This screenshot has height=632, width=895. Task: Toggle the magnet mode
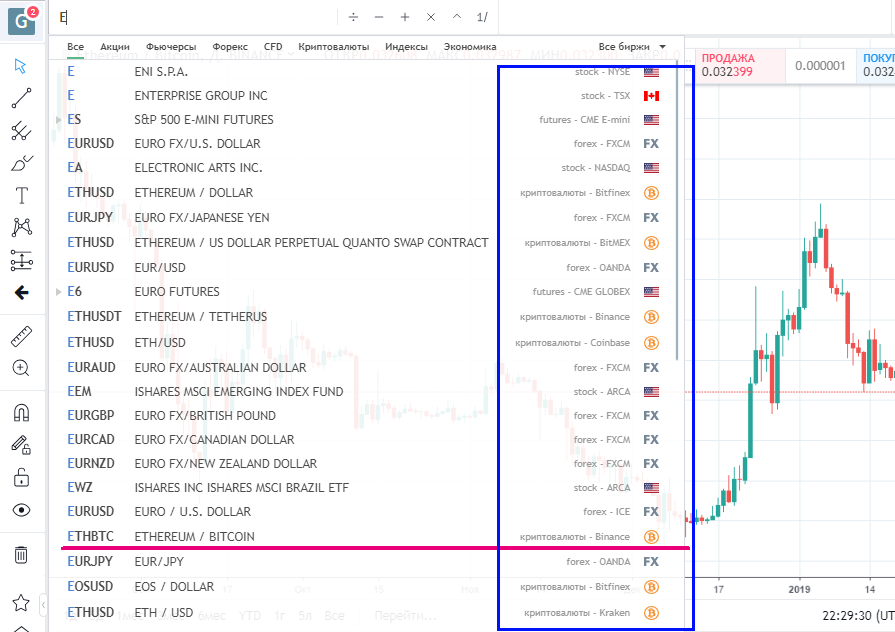click(x=21, y=412)
